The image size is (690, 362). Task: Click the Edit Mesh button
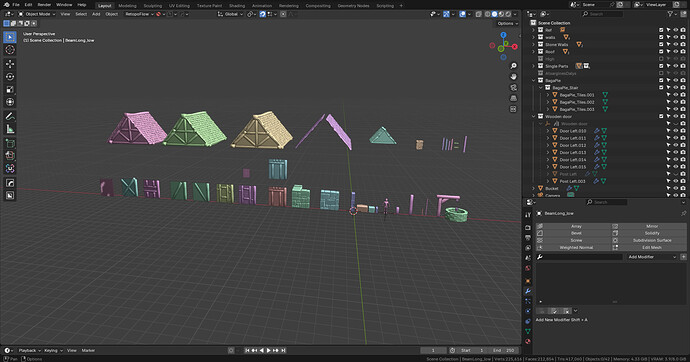pyautogui.click(x=650, y=247)
